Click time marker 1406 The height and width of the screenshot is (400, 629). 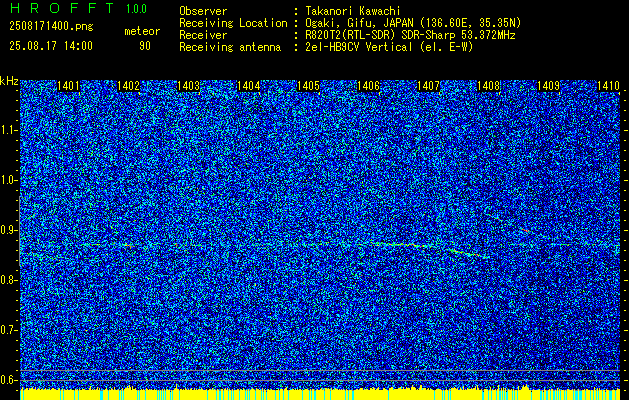pos(368,85)
